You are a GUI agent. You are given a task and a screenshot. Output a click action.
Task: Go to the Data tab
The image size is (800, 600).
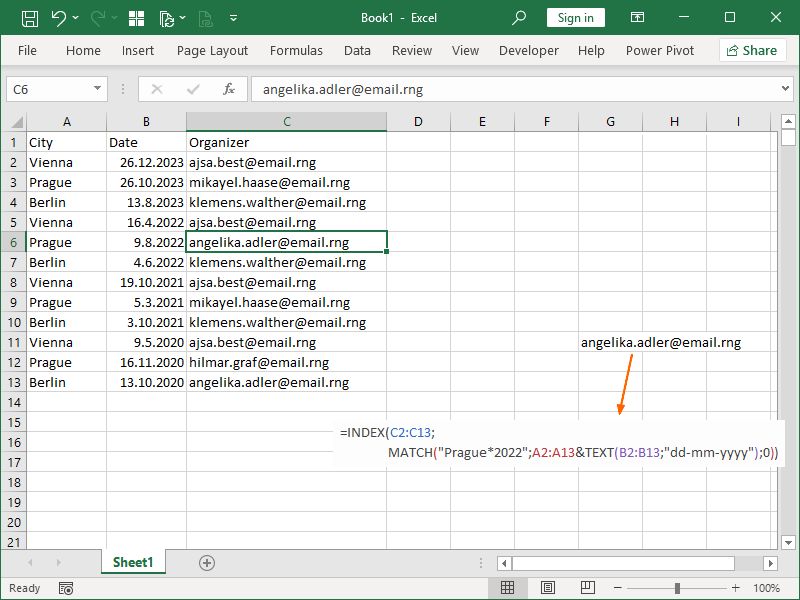[357, 51]
